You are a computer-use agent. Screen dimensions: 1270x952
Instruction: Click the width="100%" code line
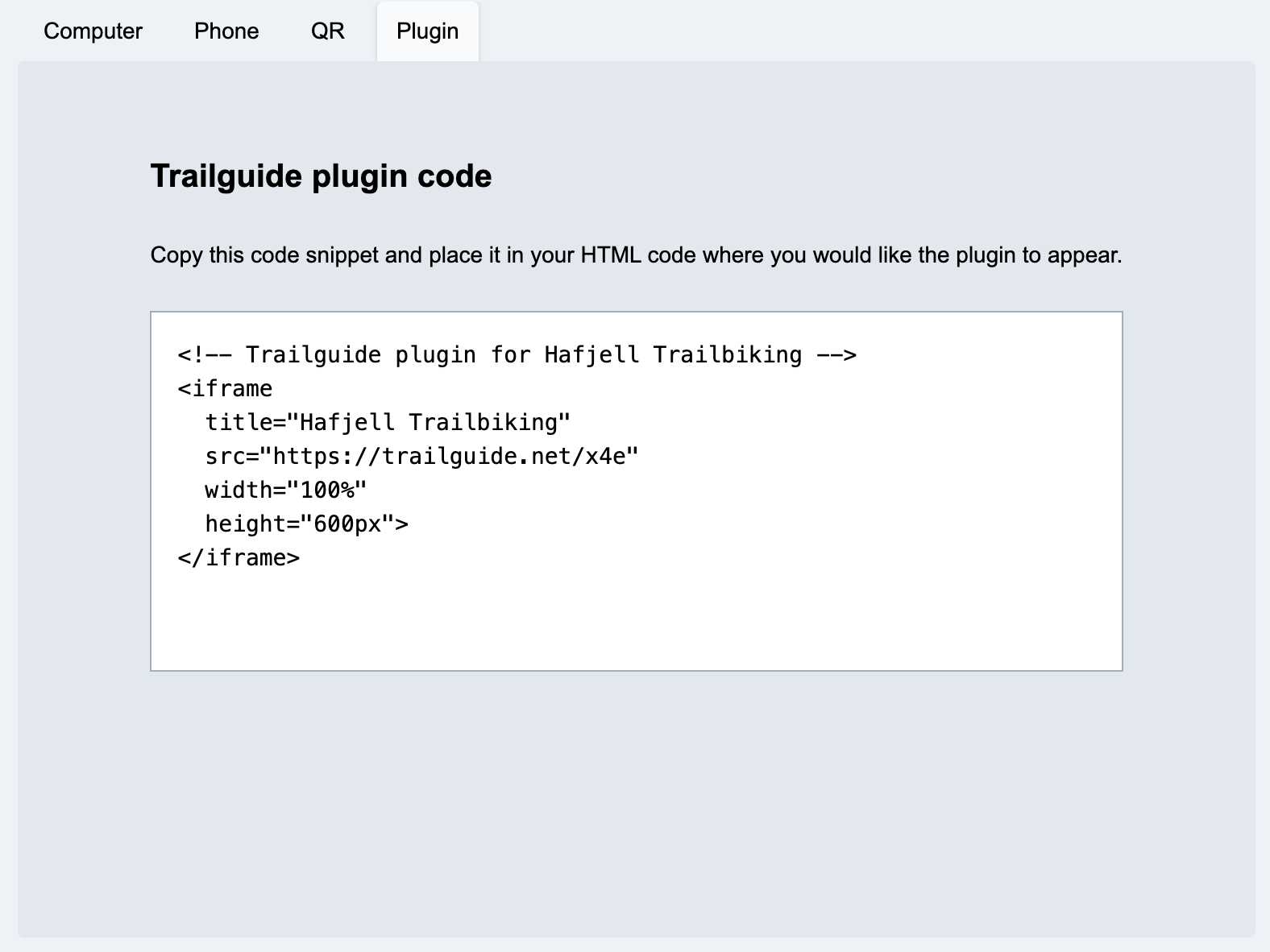pyautogui.click(x=286, y=490)
